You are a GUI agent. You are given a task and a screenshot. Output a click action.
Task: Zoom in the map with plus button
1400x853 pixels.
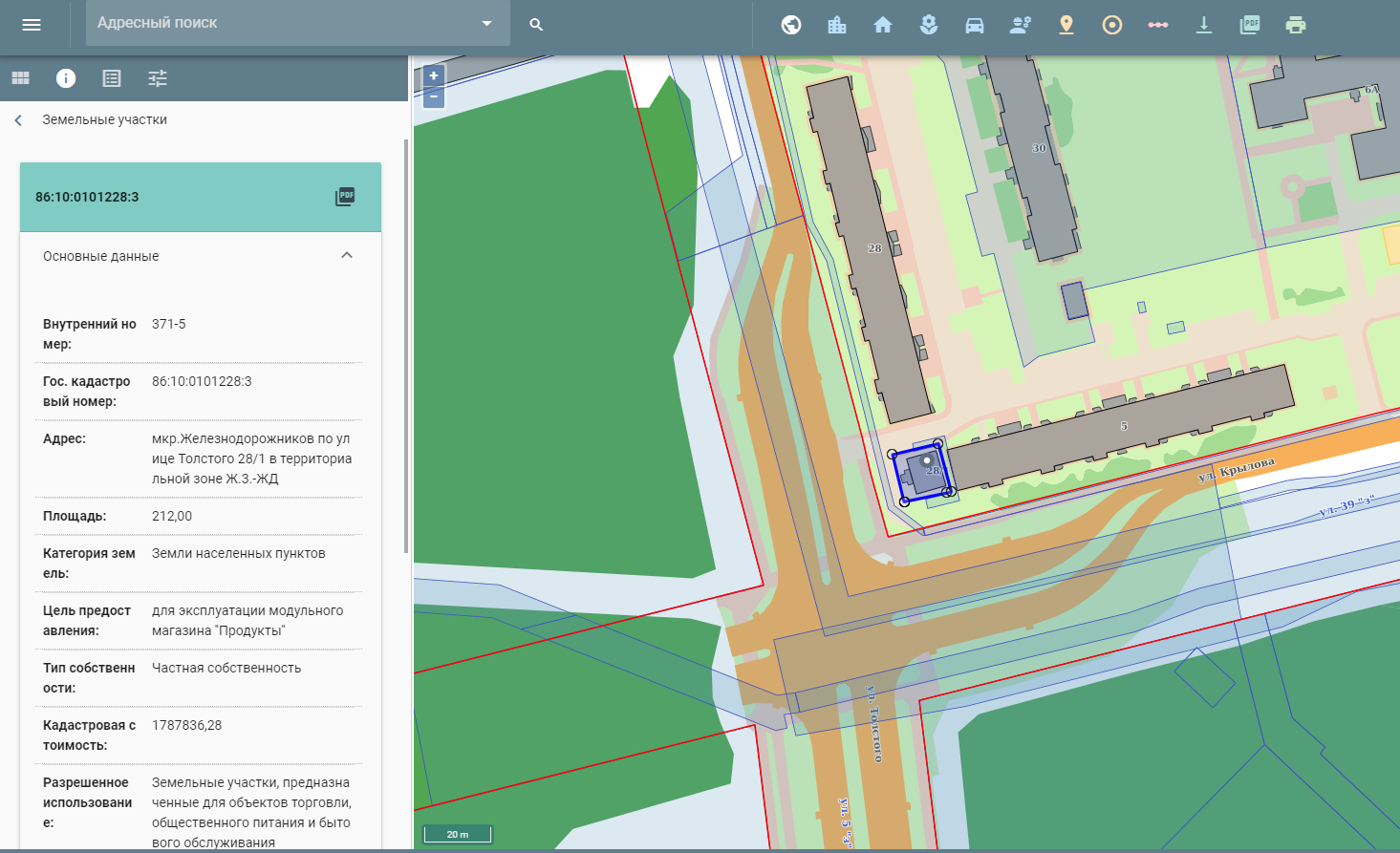(434, 76)
